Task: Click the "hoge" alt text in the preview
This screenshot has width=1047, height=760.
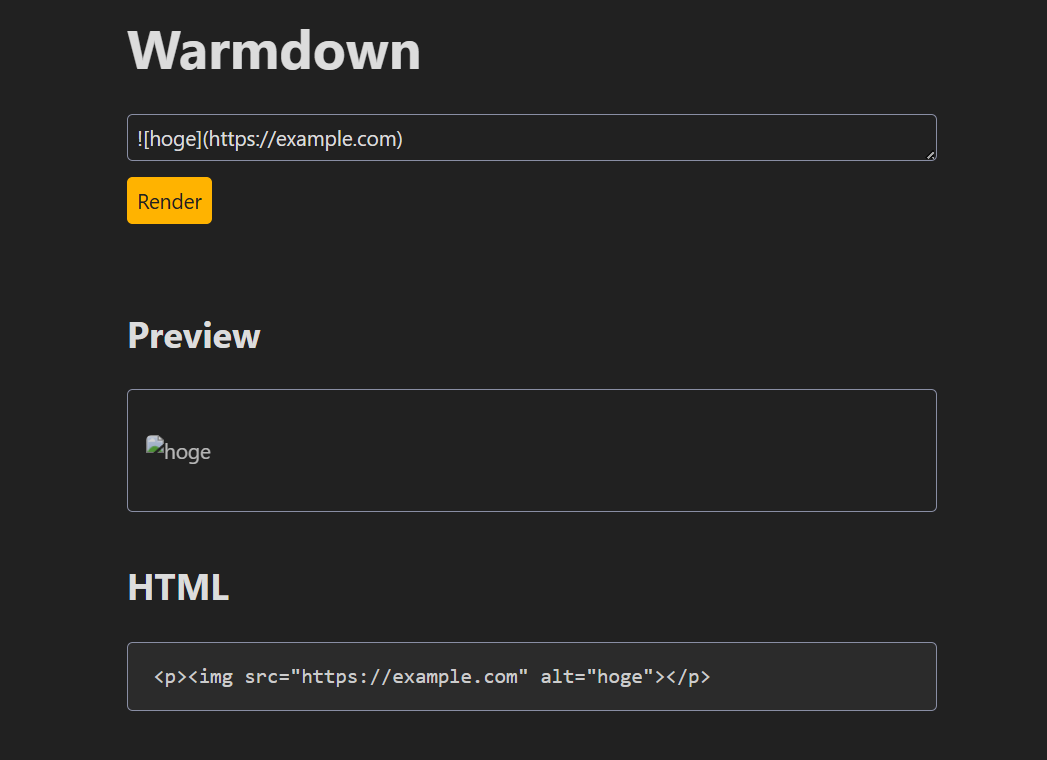Action: [187, 452]
